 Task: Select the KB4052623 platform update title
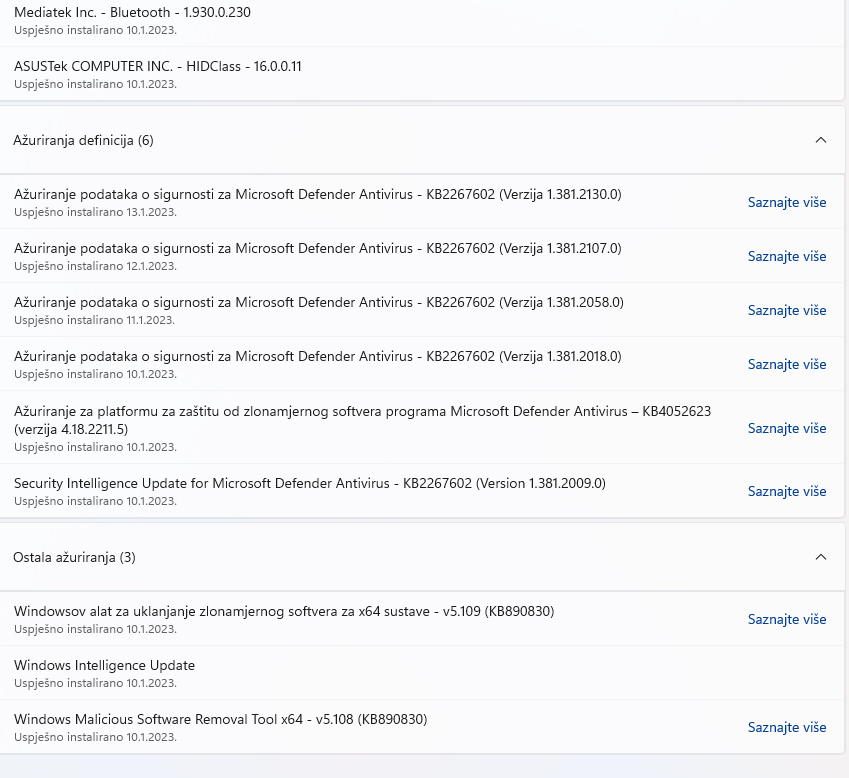pos(362,420)
